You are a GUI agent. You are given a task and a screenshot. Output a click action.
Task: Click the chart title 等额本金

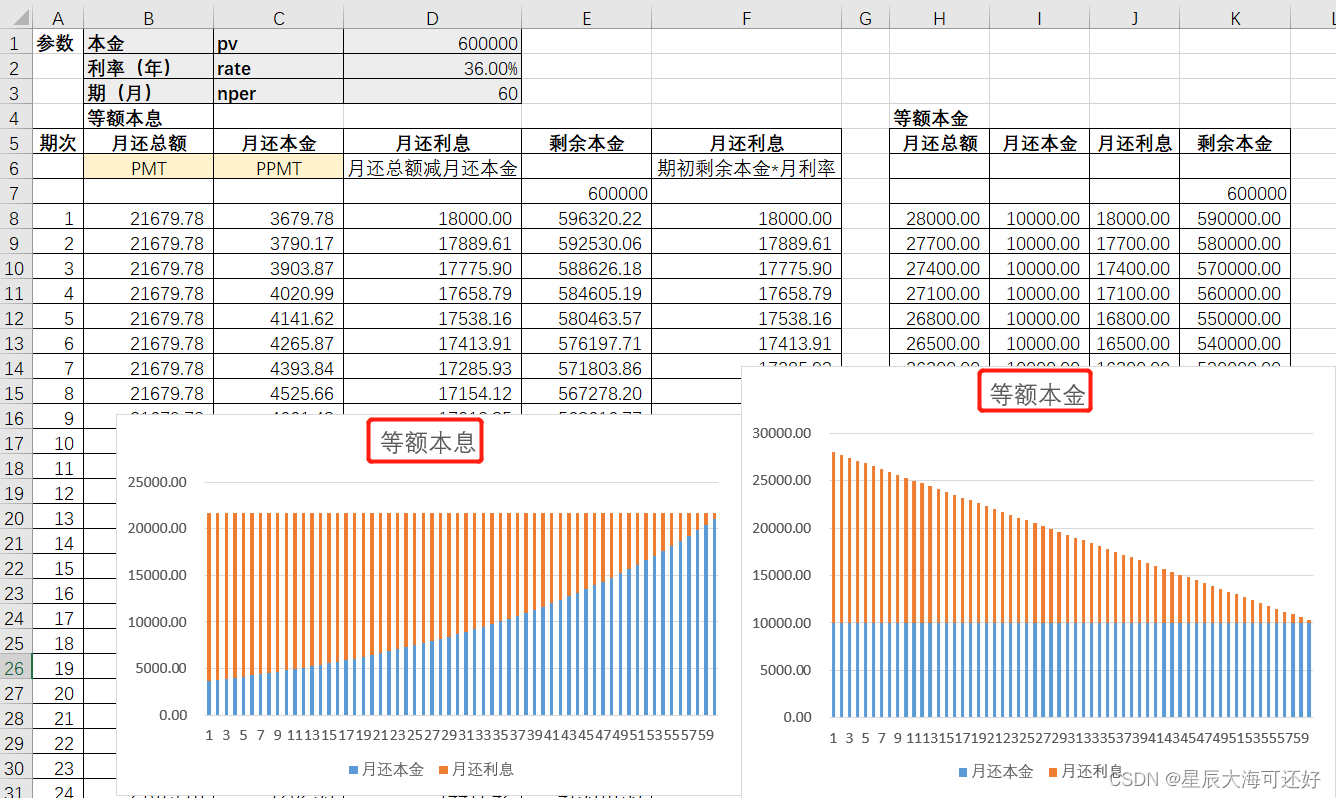(x=1034, y=392)
